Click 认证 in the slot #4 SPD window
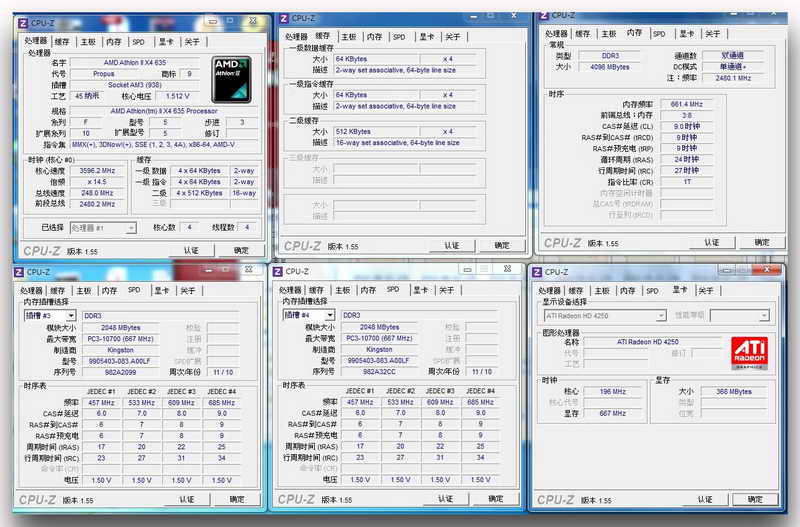Screen dimensions: 800x527 (445, 498)
